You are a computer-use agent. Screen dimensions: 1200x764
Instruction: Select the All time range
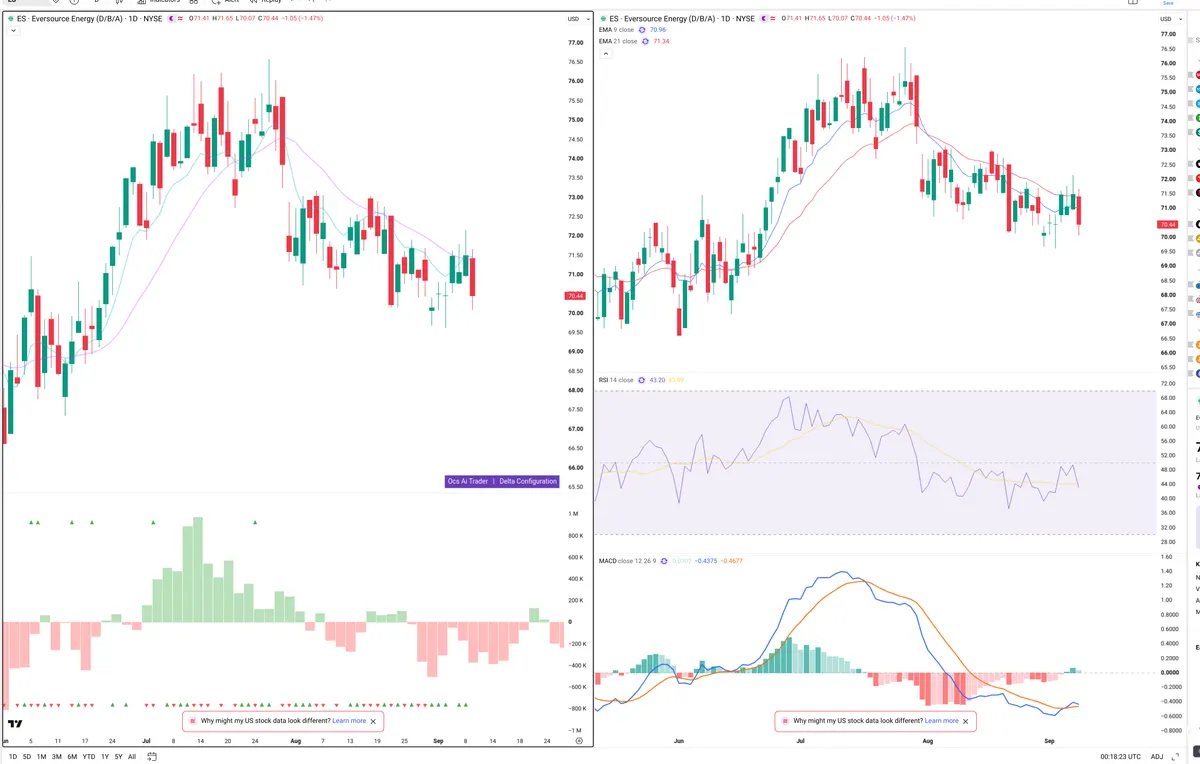[132, 757]
